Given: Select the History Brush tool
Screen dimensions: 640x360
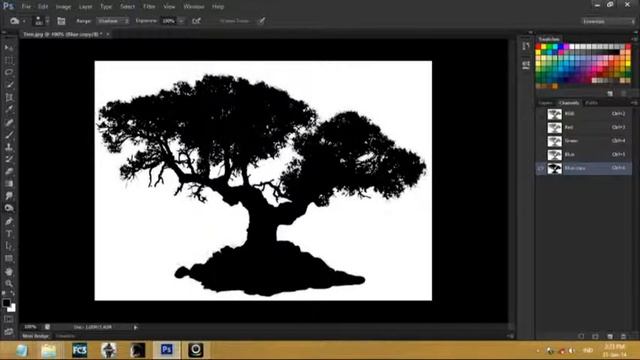Looking at the screenshot, I should (9, 159).
